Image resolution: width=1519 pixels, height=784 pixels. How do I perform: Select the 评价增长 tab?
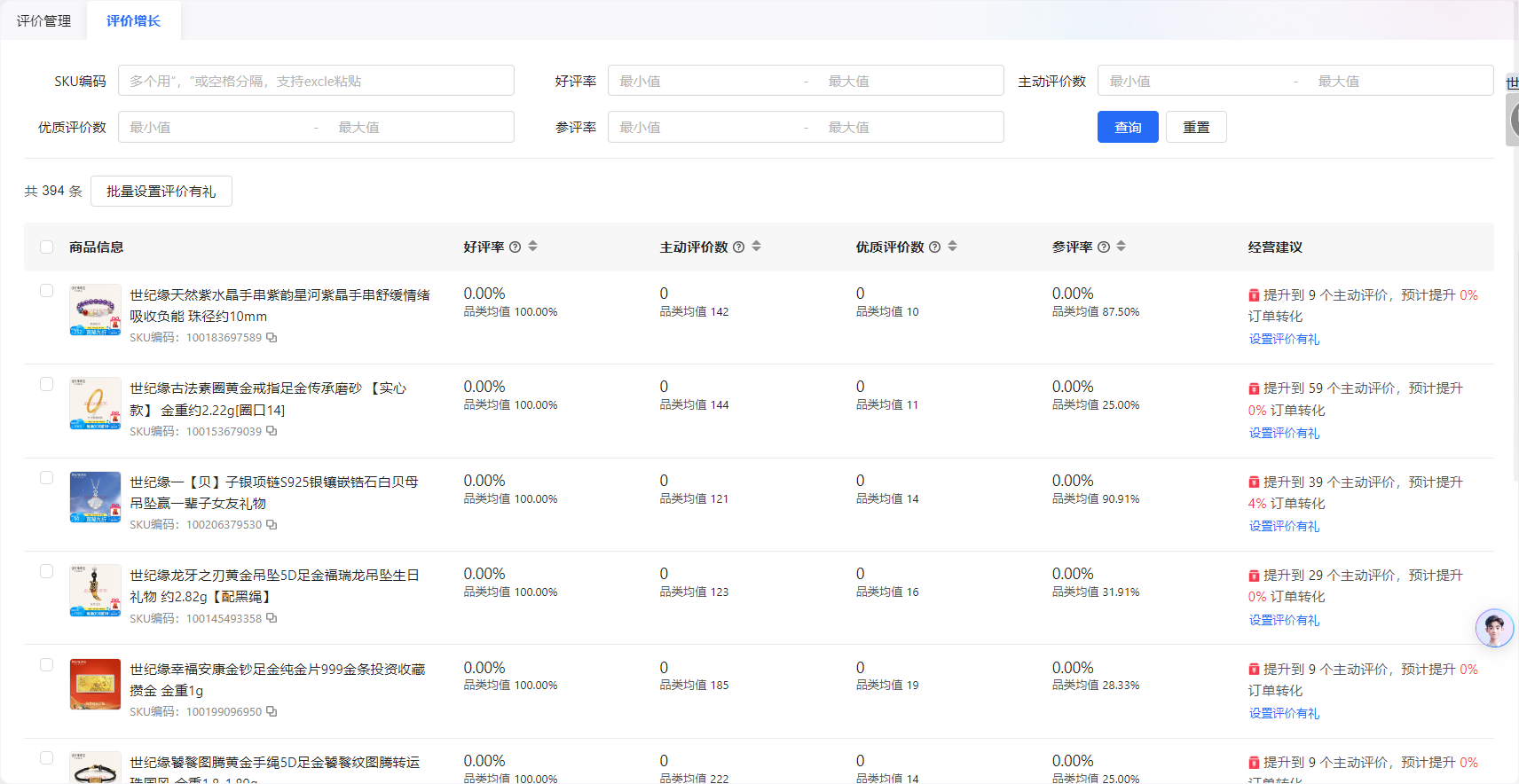point(133,20)
